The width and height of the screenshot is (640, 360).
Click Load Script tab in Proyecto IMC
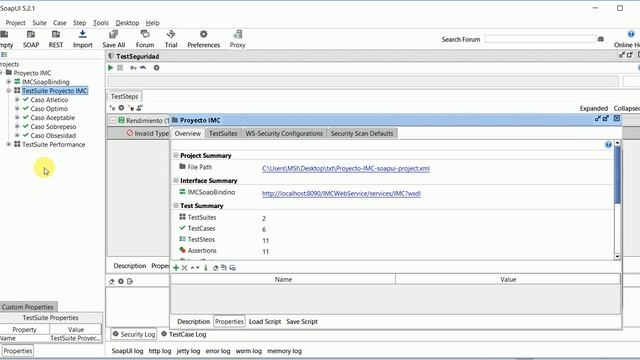pos(265,322)
